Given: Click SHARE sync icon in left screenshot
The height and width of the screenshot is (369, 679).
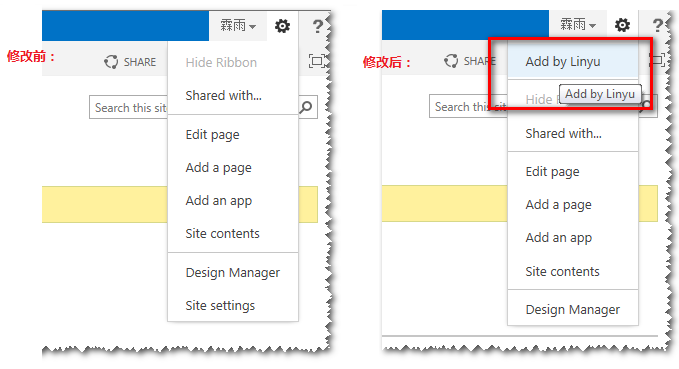Looking at the screenshot, I should 111,62.
